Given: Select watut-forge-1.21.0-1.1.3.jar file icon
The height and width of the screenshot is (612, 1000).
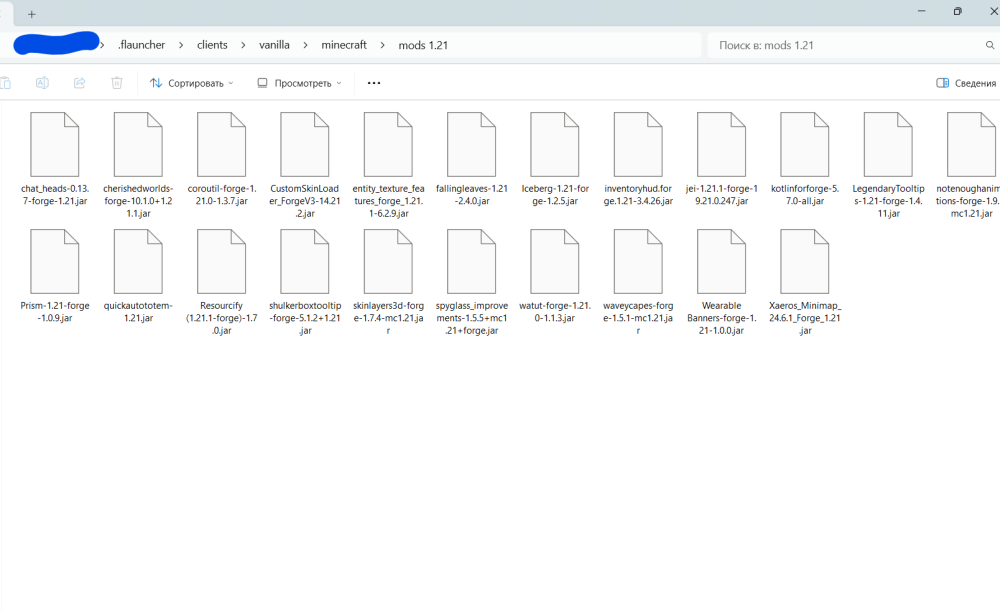Looking at the screenshot, I should 555,262.
